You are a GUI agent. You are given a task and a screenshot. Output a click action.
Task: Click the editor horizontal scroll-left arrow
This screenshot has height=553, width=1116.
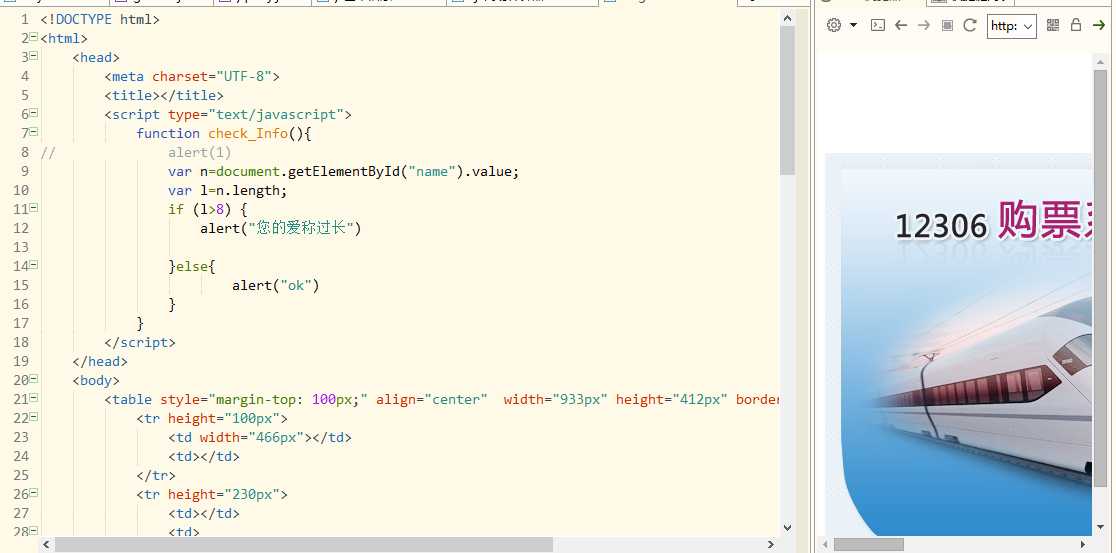click(x=46, y=544)
